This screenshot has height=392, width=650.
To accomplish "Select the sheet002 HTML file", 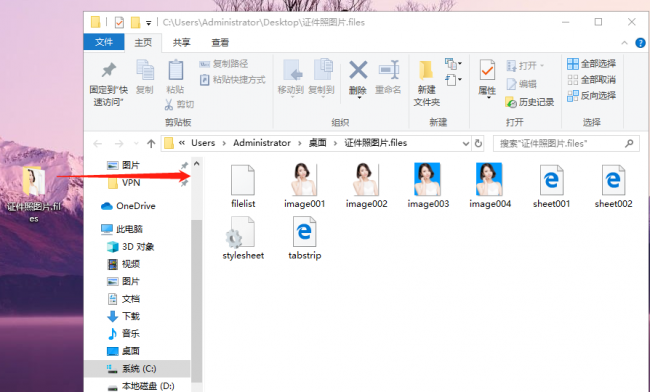I will (613, 186).
